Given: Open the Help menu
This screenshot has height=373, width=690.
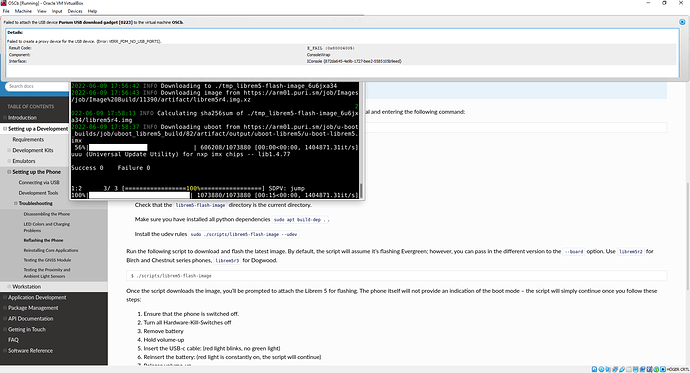Looking at the screenshot, I should click(92, 11).
